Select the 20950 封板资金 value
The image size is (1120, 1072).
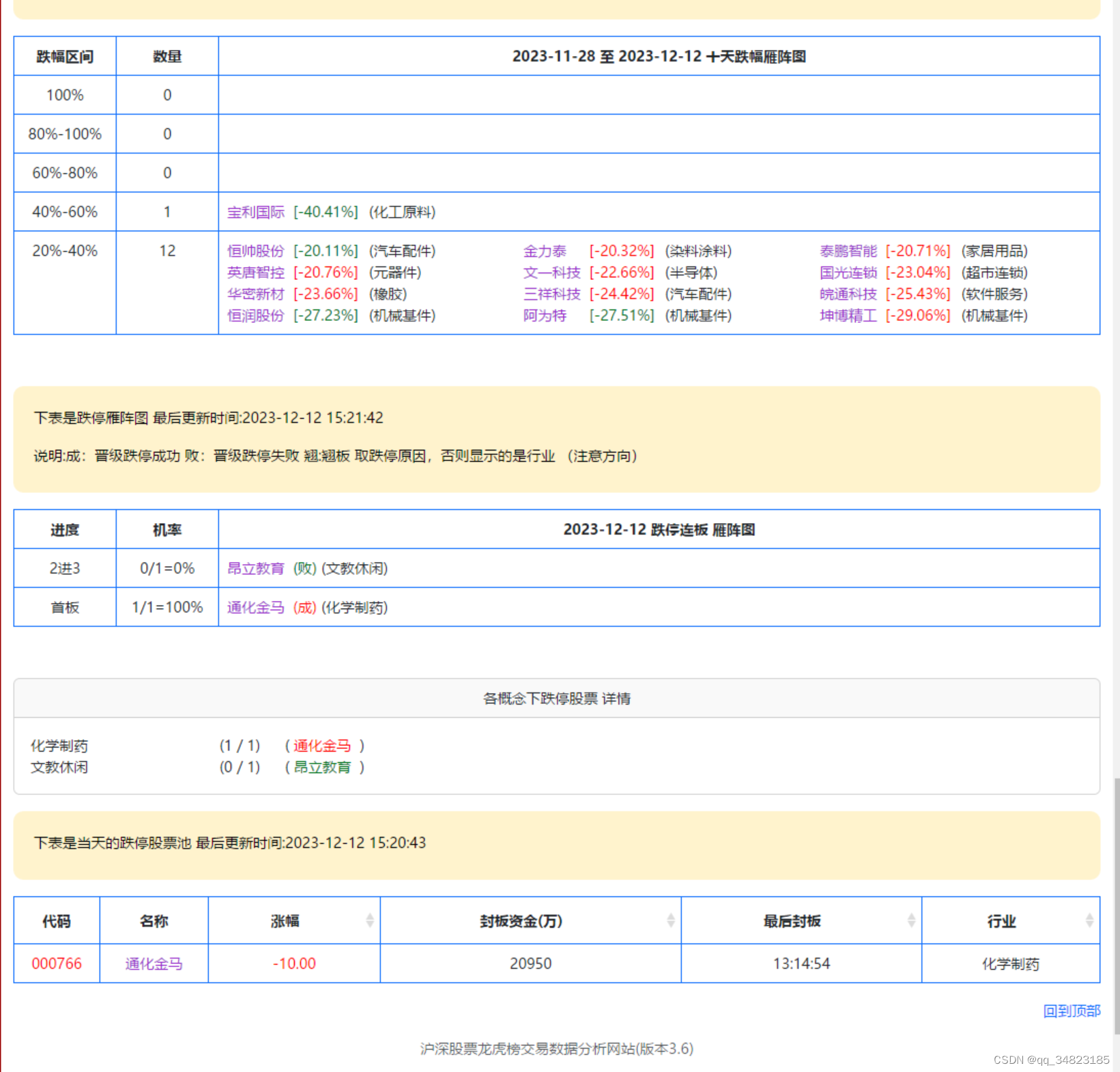(x=530, y=964)
